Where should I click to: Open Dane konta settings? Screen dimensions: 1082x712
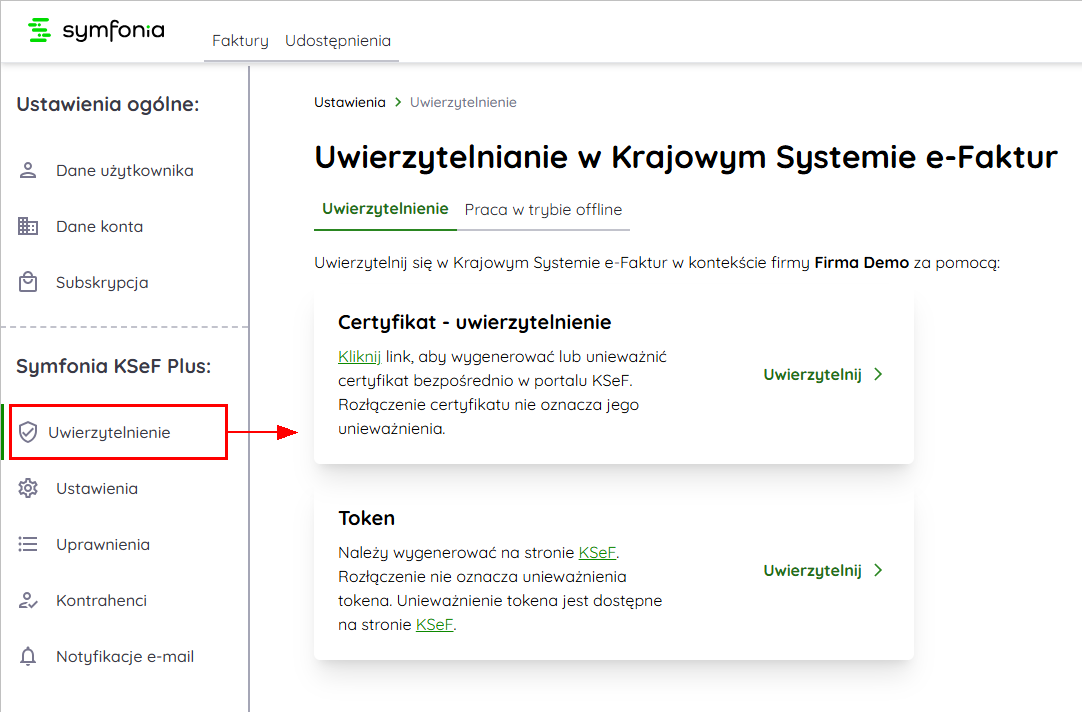[99, 226]
